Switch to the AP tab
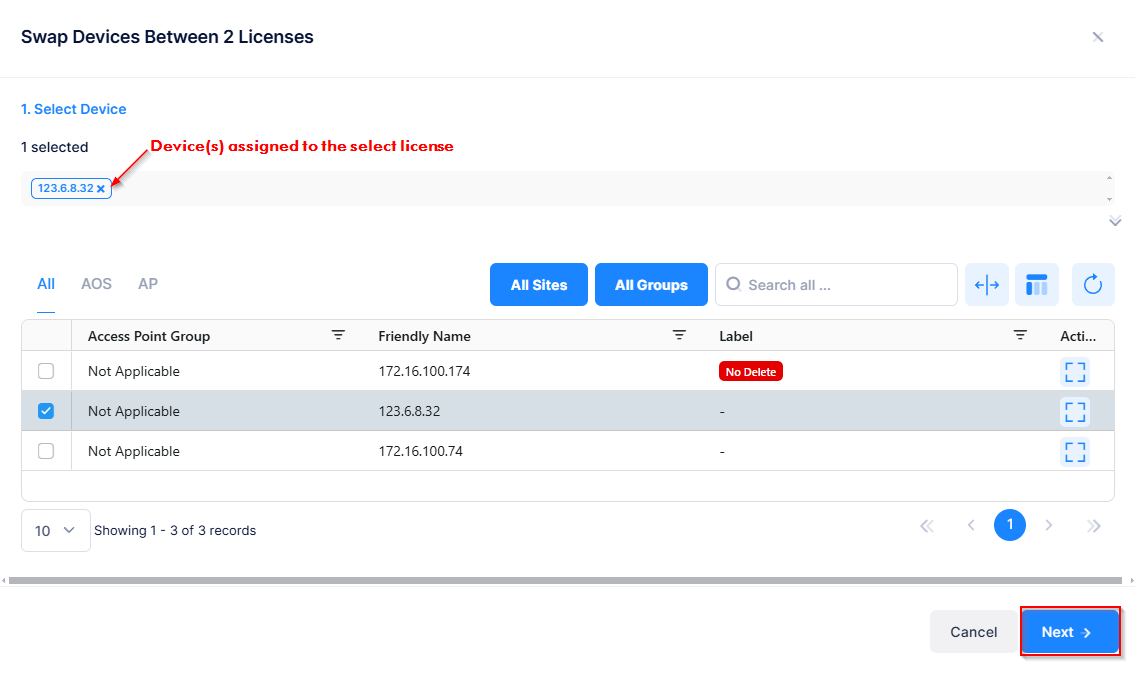This screenshot has width=1135, height=674. (x=148, y=284)
